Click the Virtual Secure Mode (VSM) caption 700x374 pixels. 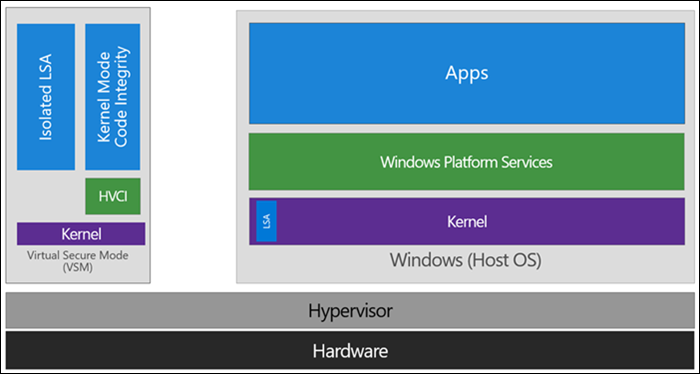tap(78, 262)
